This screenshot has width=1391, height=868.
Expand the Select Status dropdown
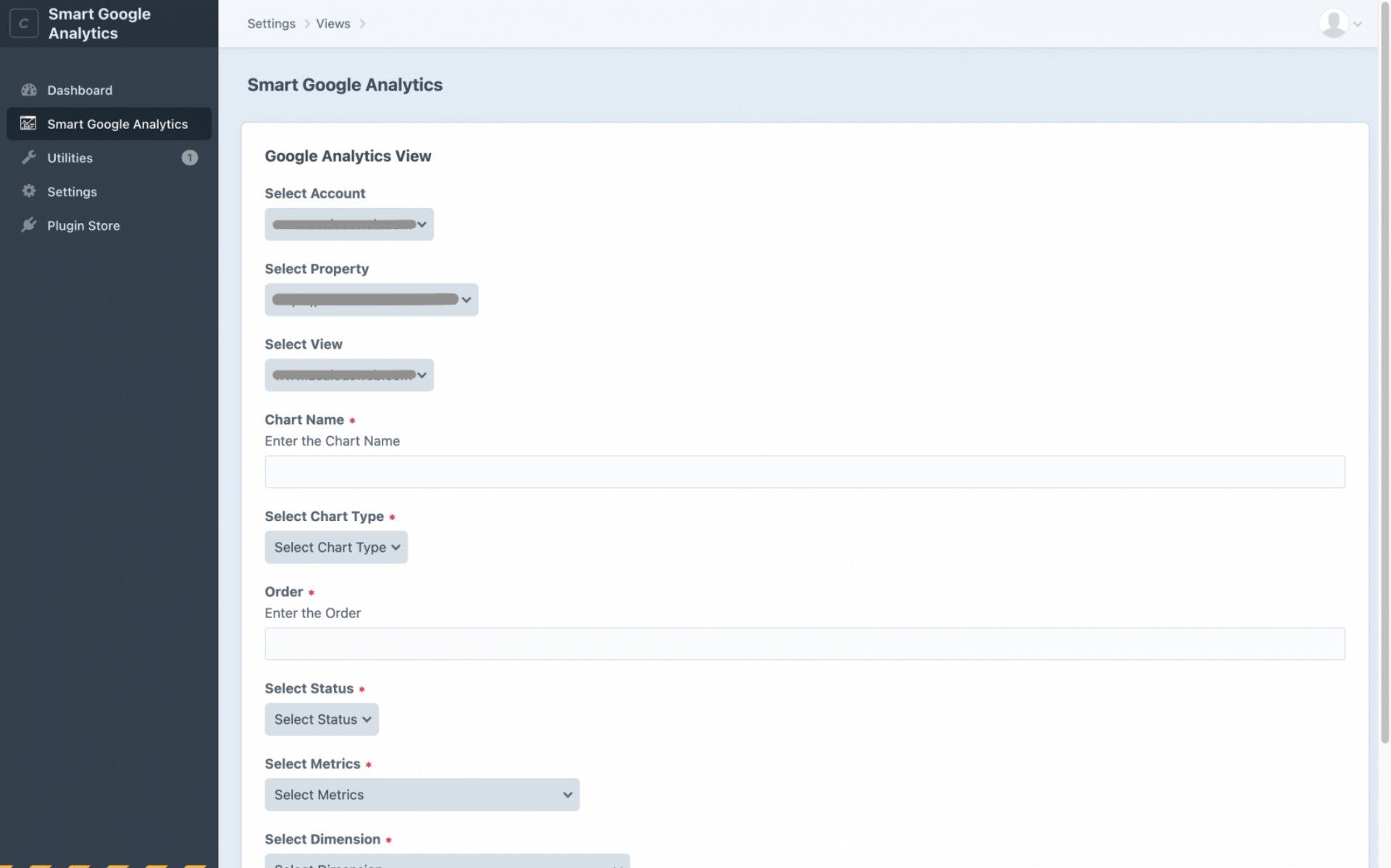click(x=321, y=719)
